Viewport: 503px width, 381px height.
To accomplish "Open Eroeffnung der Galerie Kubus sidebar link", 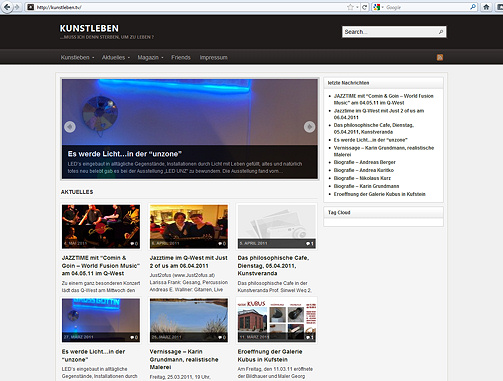I will point(380,194).
